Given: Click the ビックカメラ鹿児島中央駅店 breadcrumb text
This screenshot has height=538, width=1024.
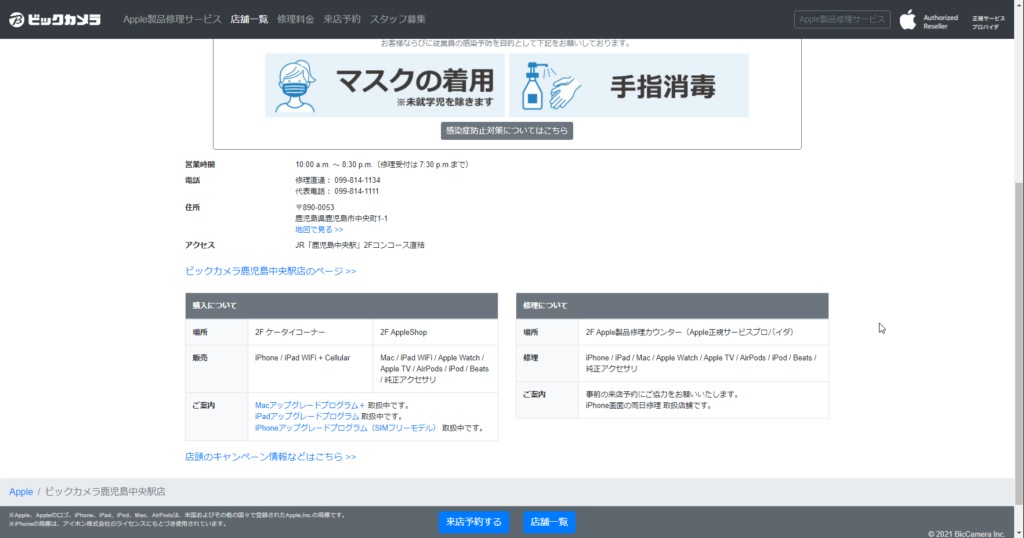Looking at the screenshot, I should pyautogui.click(x=105, y=492).
